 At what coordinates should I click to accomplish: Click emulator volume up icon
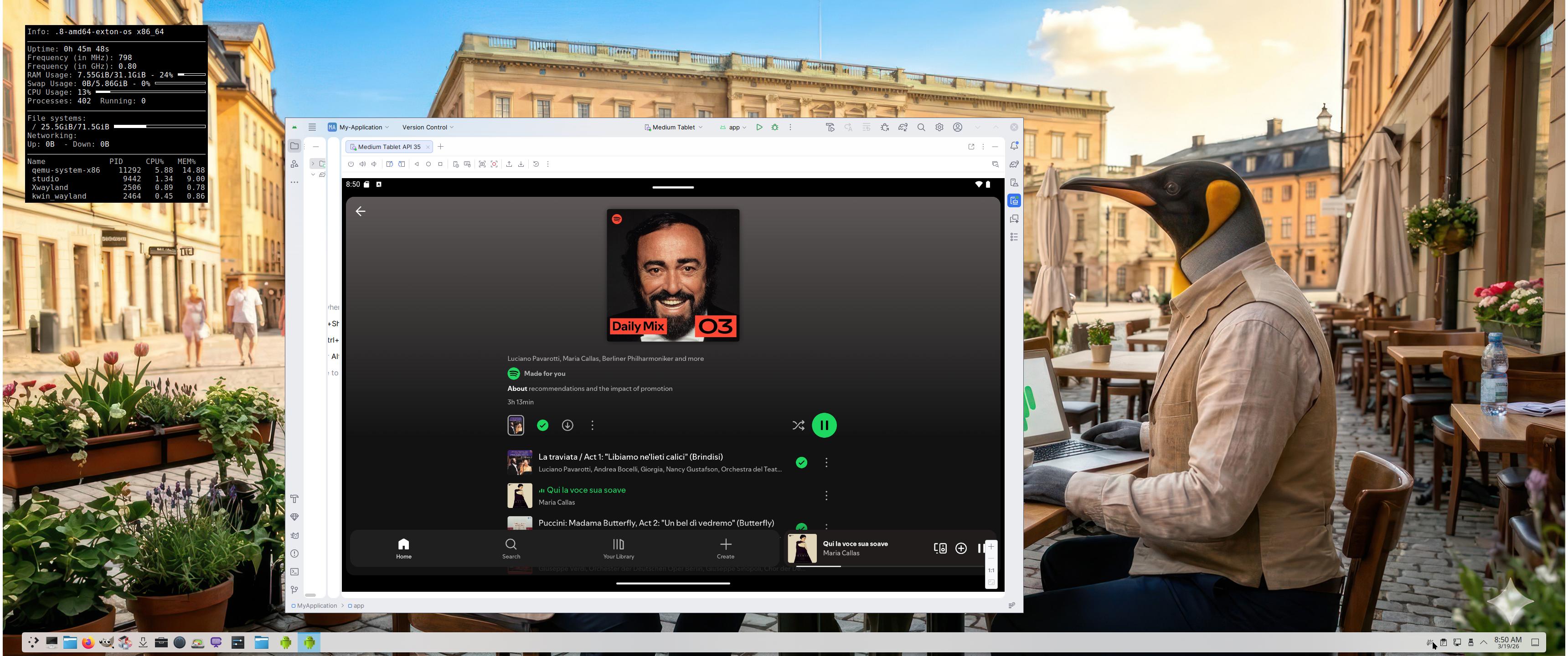[x=363, y=164]
